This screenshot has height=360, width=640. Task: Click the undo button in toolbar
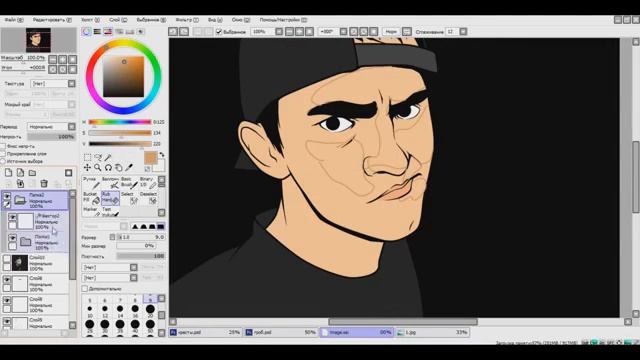(x=173, y=31)
